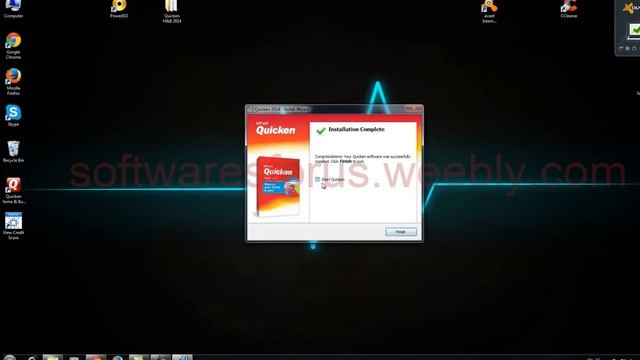The image size is (640, 360).
Task: Close the Quicken Install Wizard window
Action: (x=418, y=109)
